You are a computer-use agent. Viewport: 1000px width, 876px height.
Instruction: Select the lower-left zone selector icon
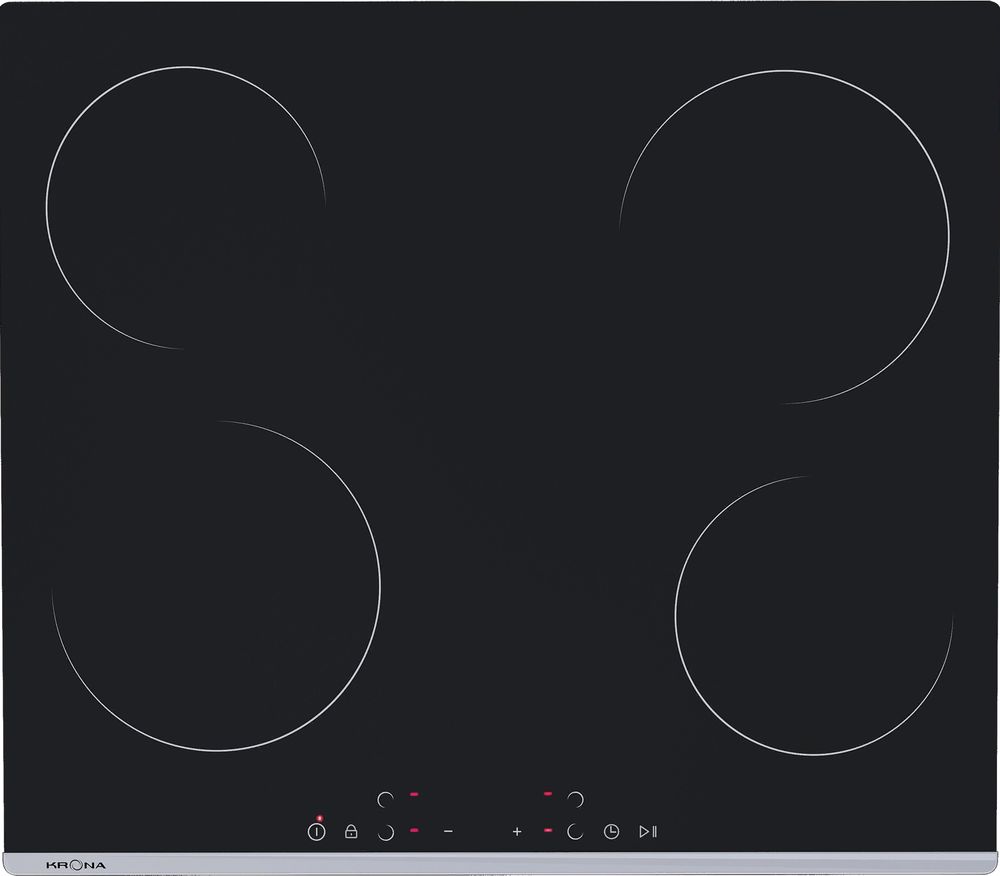pos(386,831)
